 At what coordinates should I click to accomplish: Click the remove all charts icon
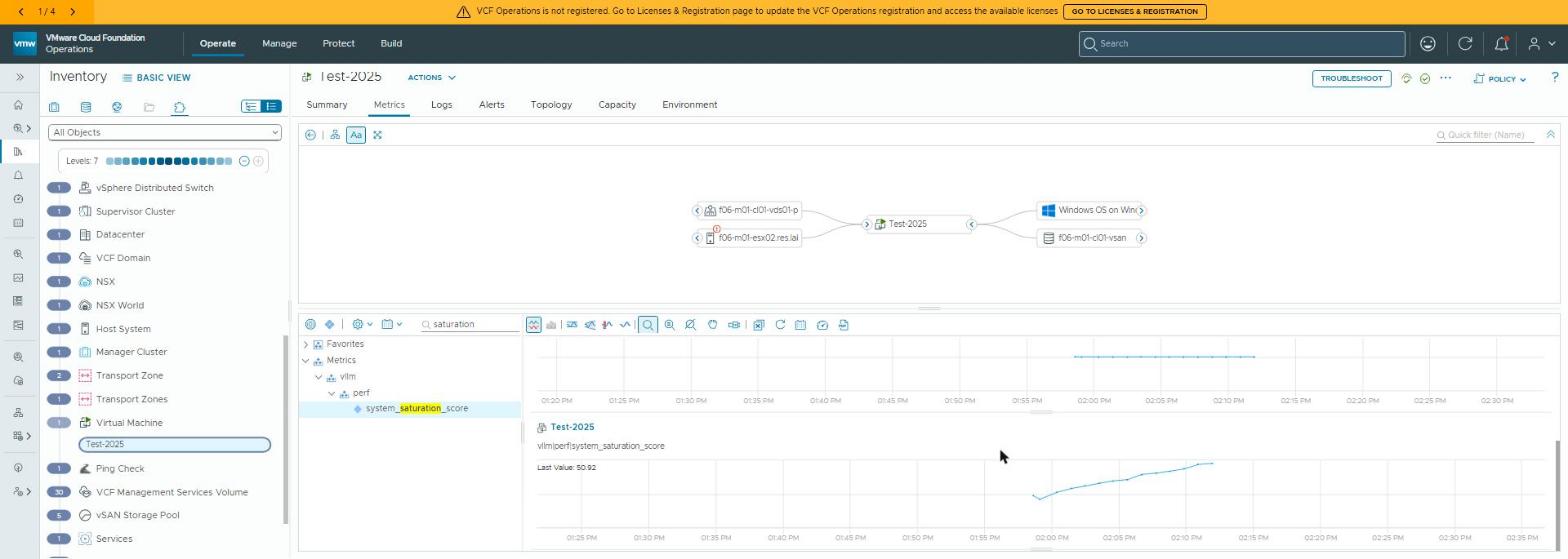pyautogui.click(x=759, y=325)
